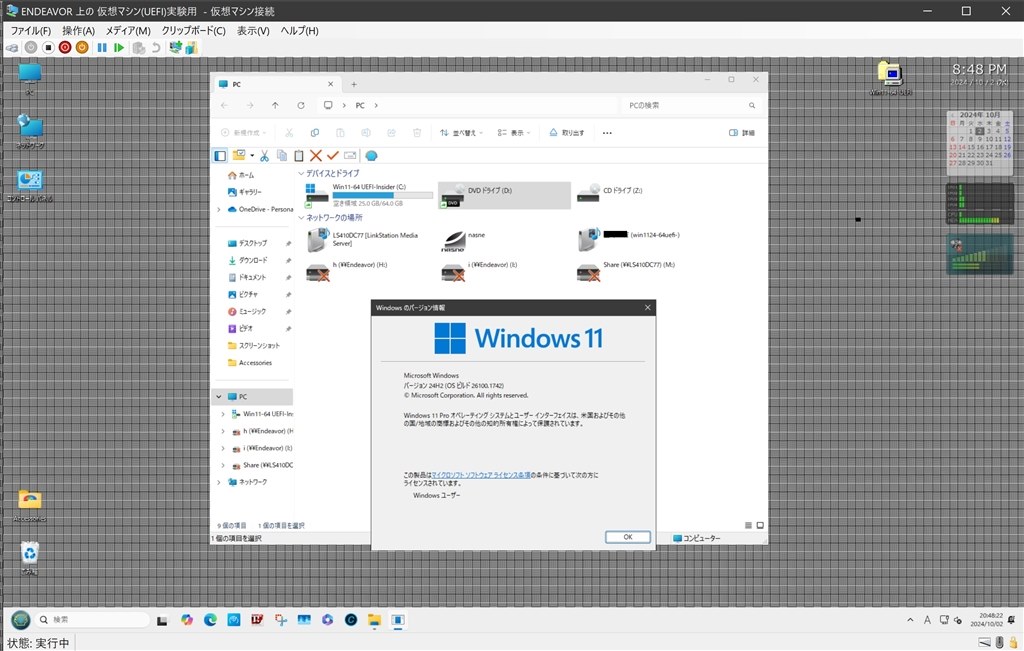Click the Revert arrow icon in VM toolbar
Viewport: 1024px width, 651px height.
155,48
